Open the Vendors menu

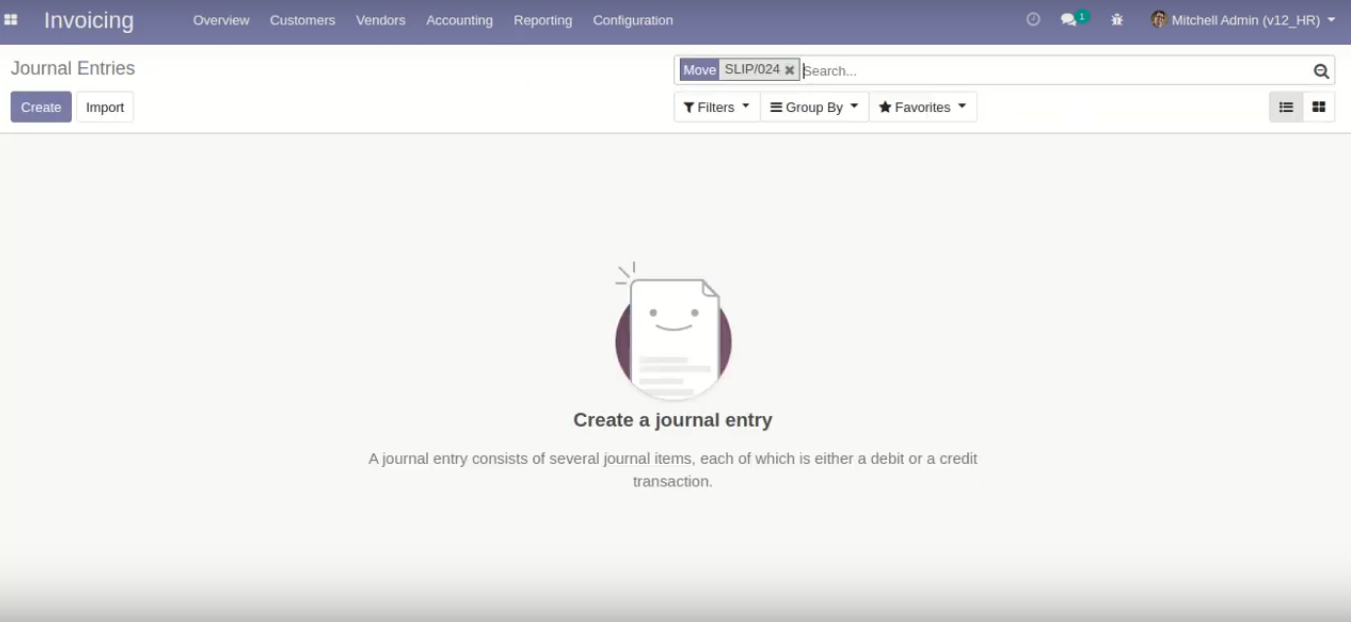[x=381, y=20]
